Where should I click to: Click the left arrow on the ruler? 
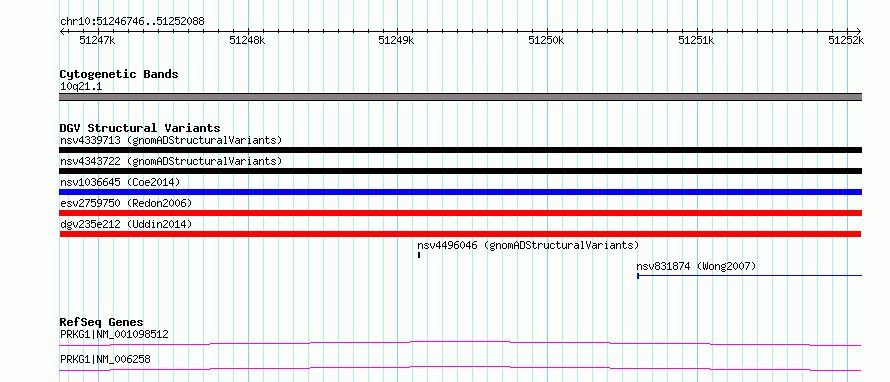[x=62, y=31]
